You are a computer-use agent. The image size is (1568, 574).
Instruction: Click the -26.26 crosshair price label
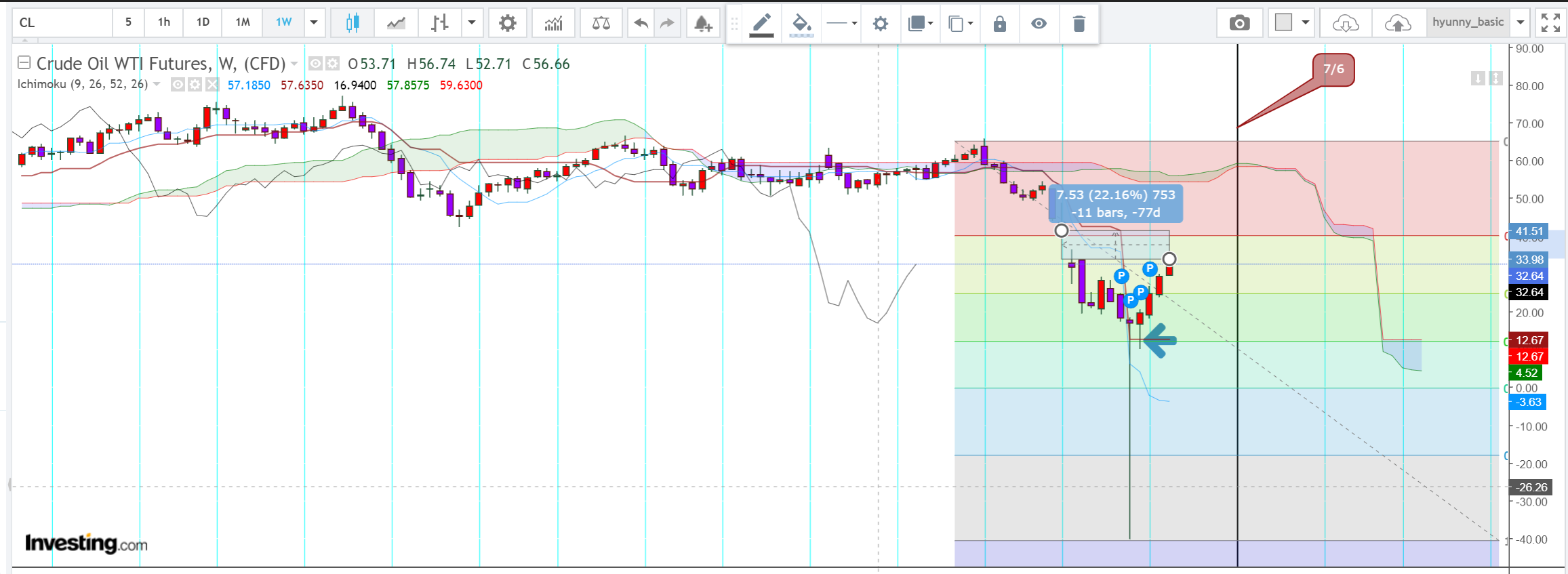click(x=1531, y=487)
